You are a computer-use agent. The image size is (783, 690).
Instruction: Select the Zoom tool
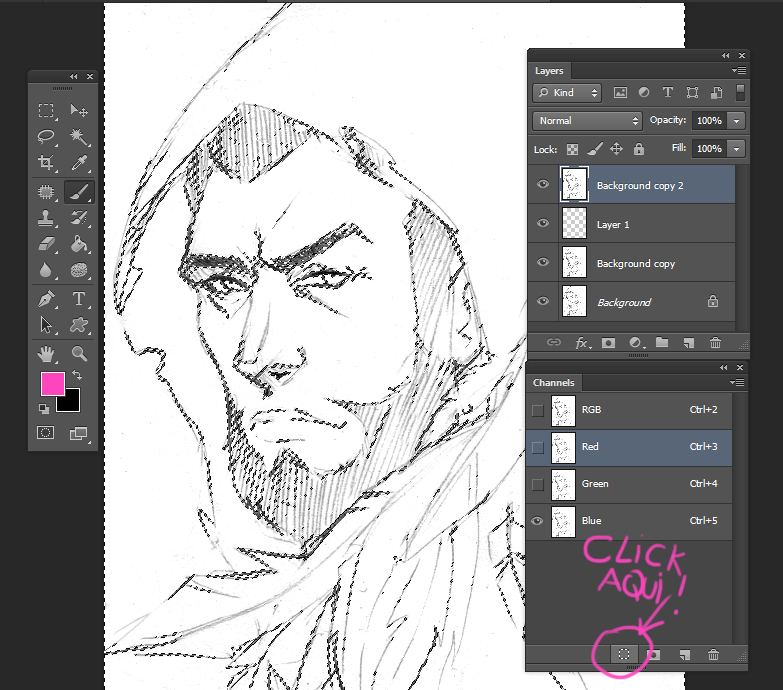pos(79,353)
